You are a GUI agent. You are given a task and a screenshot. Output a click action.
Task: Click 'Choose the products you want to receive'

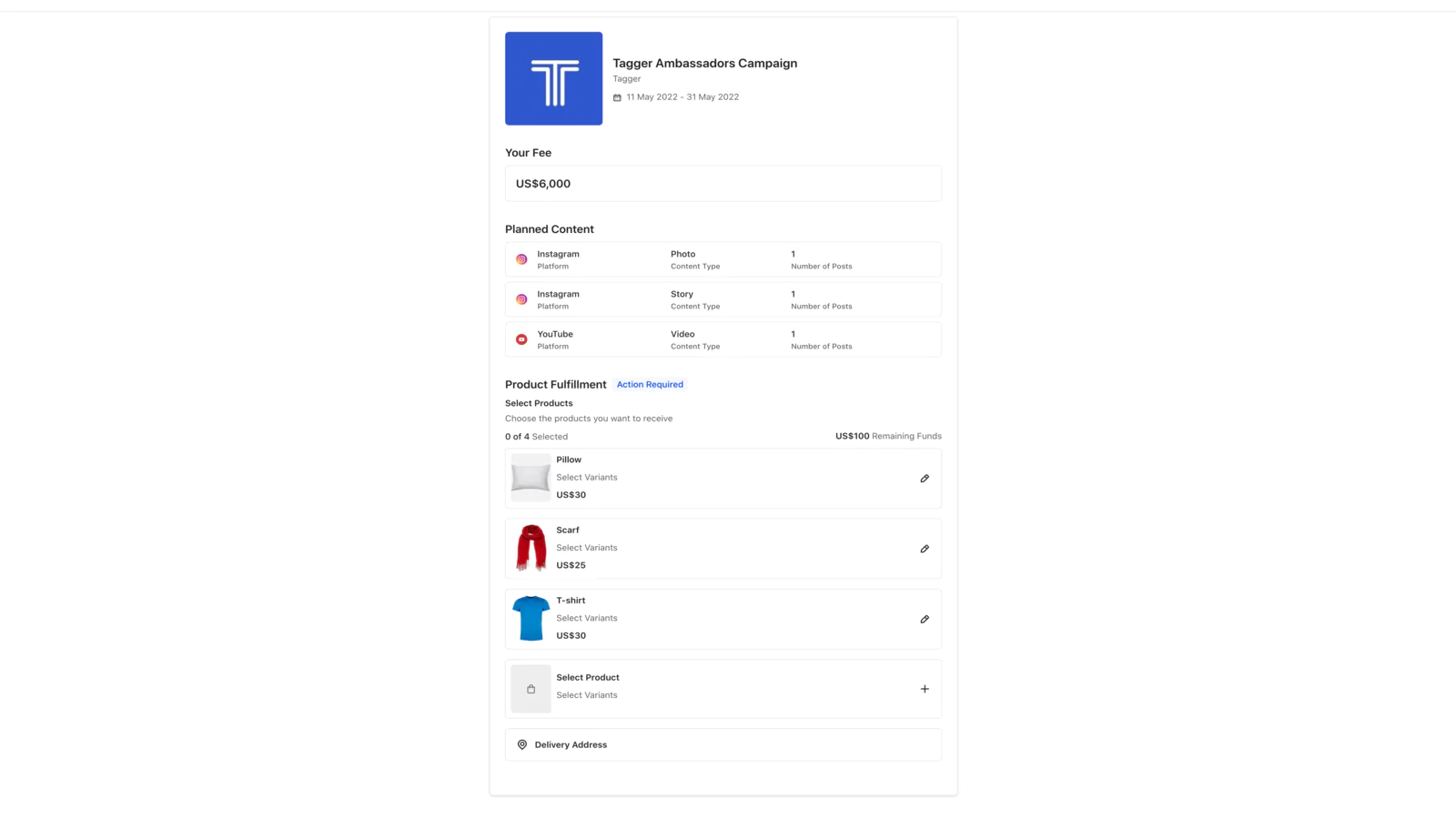pos(589,419)
